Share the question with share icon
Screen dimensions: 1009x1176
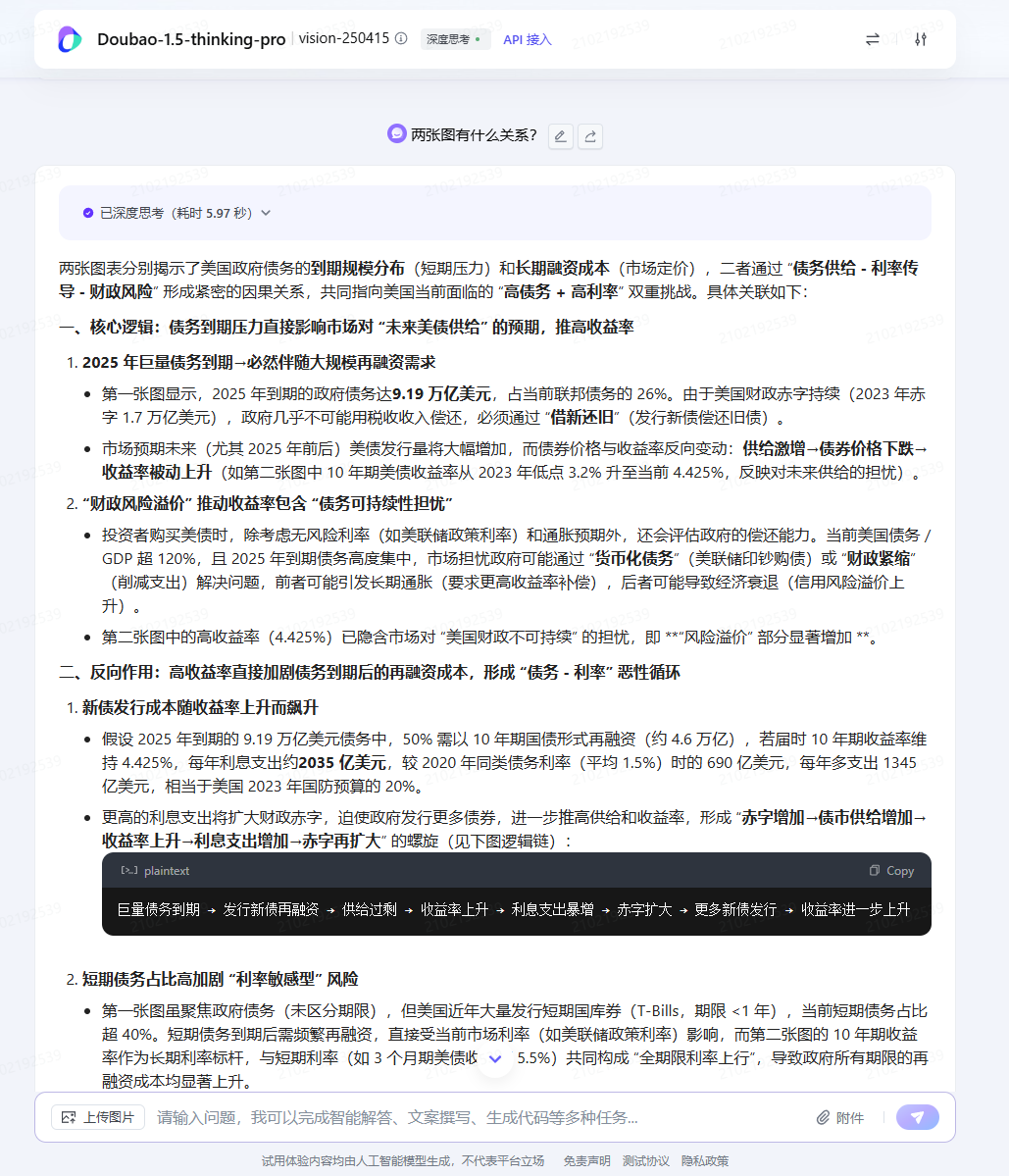tap(590, 135)
